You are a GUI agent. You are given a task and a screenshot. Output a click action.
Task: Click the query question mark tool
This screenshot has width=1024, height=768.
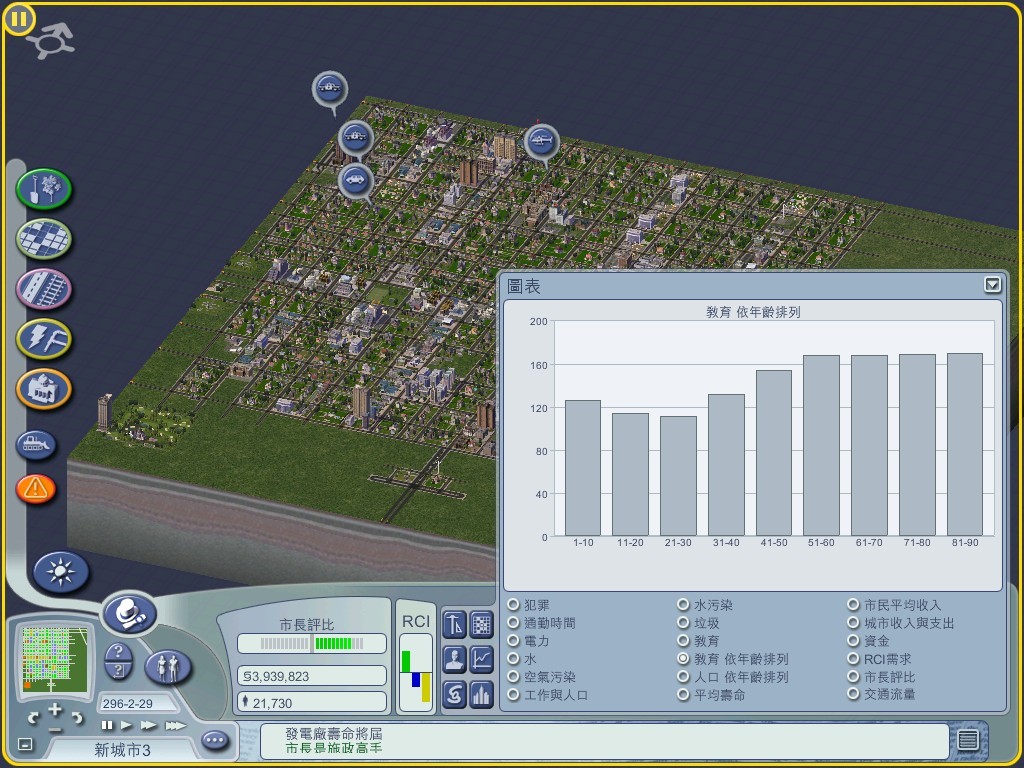(118, 652)
